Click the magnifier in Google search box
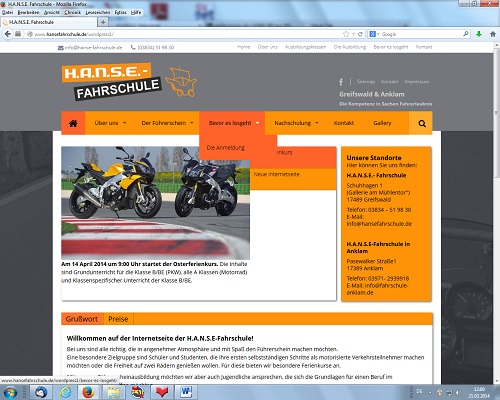The width and height of the screenshot is (500, 400). 466,34
